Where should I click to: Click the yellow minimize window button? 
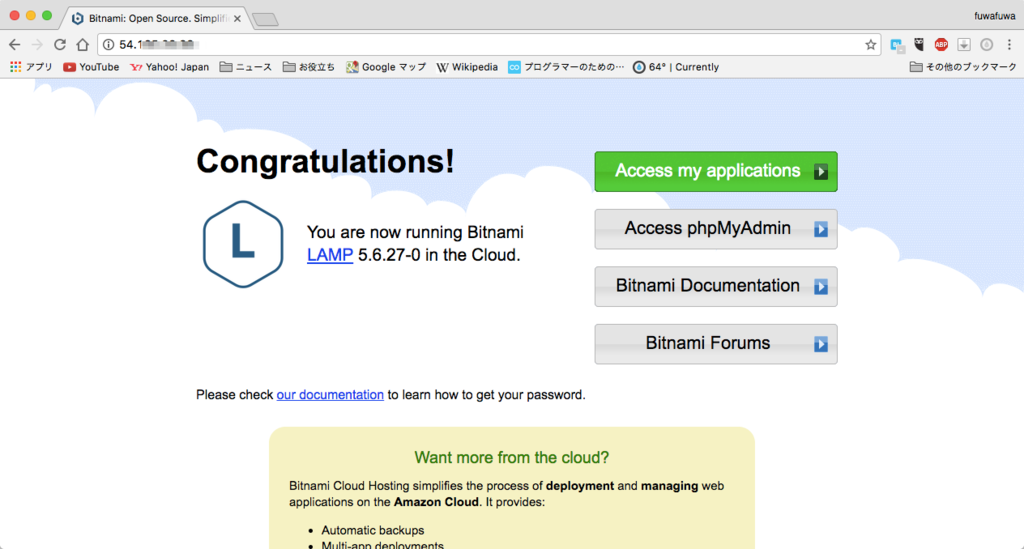coord(31,16)
